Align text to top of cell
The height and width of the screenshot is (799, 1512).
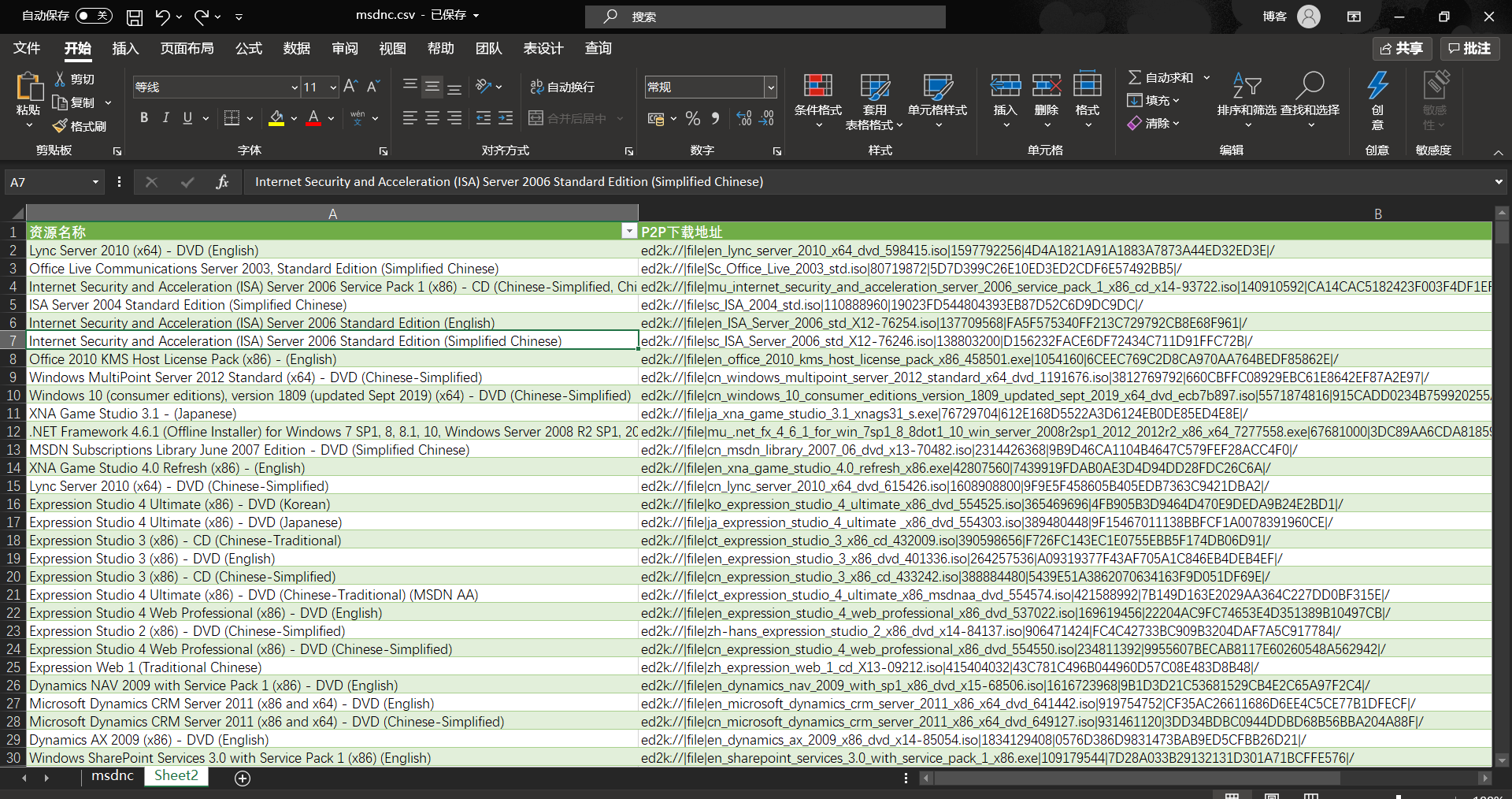pyautogui.click(x=410, y=86)
